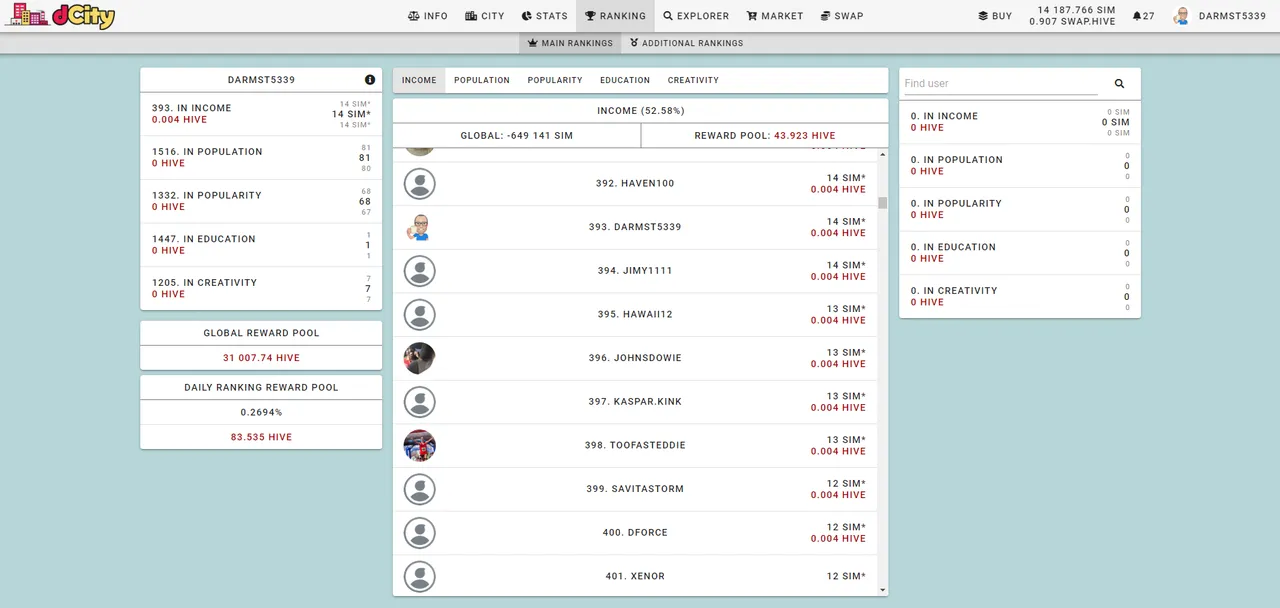Viewport: 1280px width, 608px height.
Task: Open the EXPLORER menu item
Action: (696, 16)
